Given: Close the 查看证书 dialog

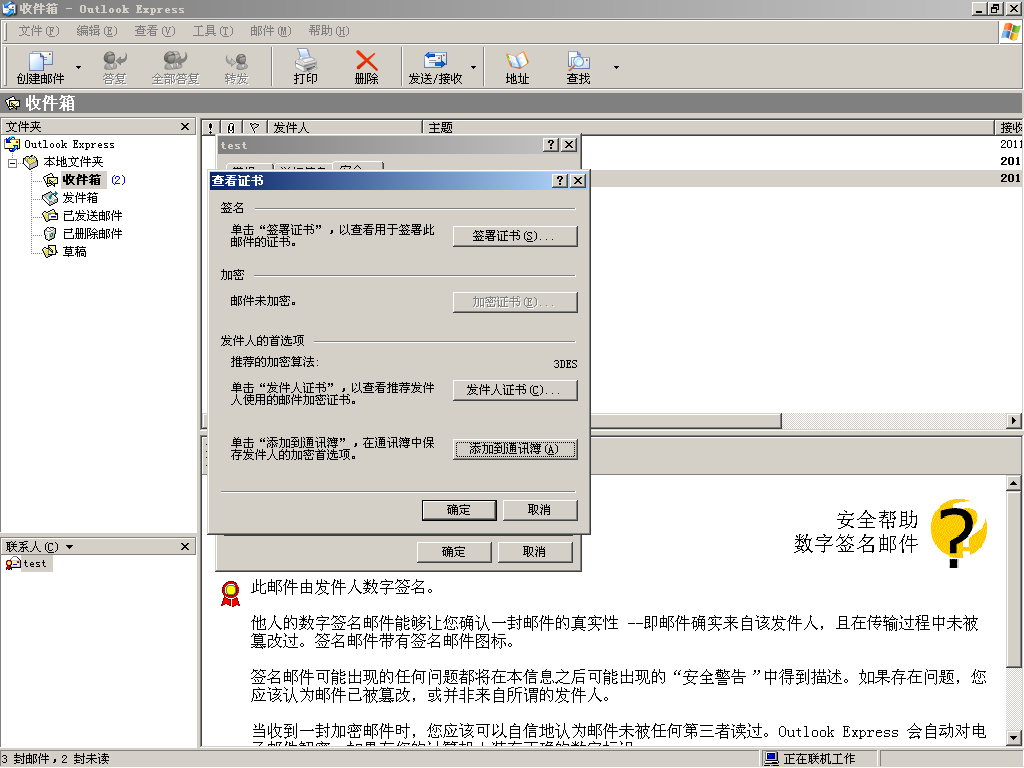Looking at the screenshot, I should click(x=578, y=181).
